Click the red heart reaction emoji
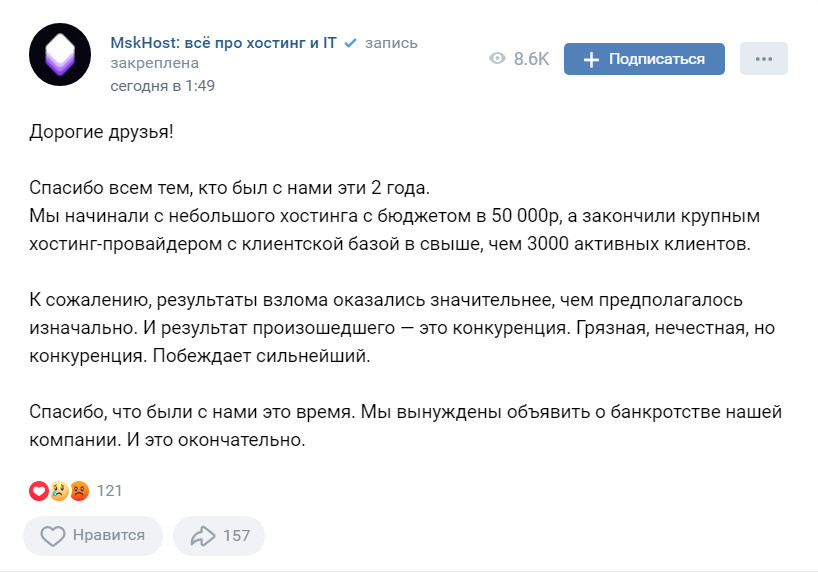Screen dimensions: 818x572 (x=39, y=491)
